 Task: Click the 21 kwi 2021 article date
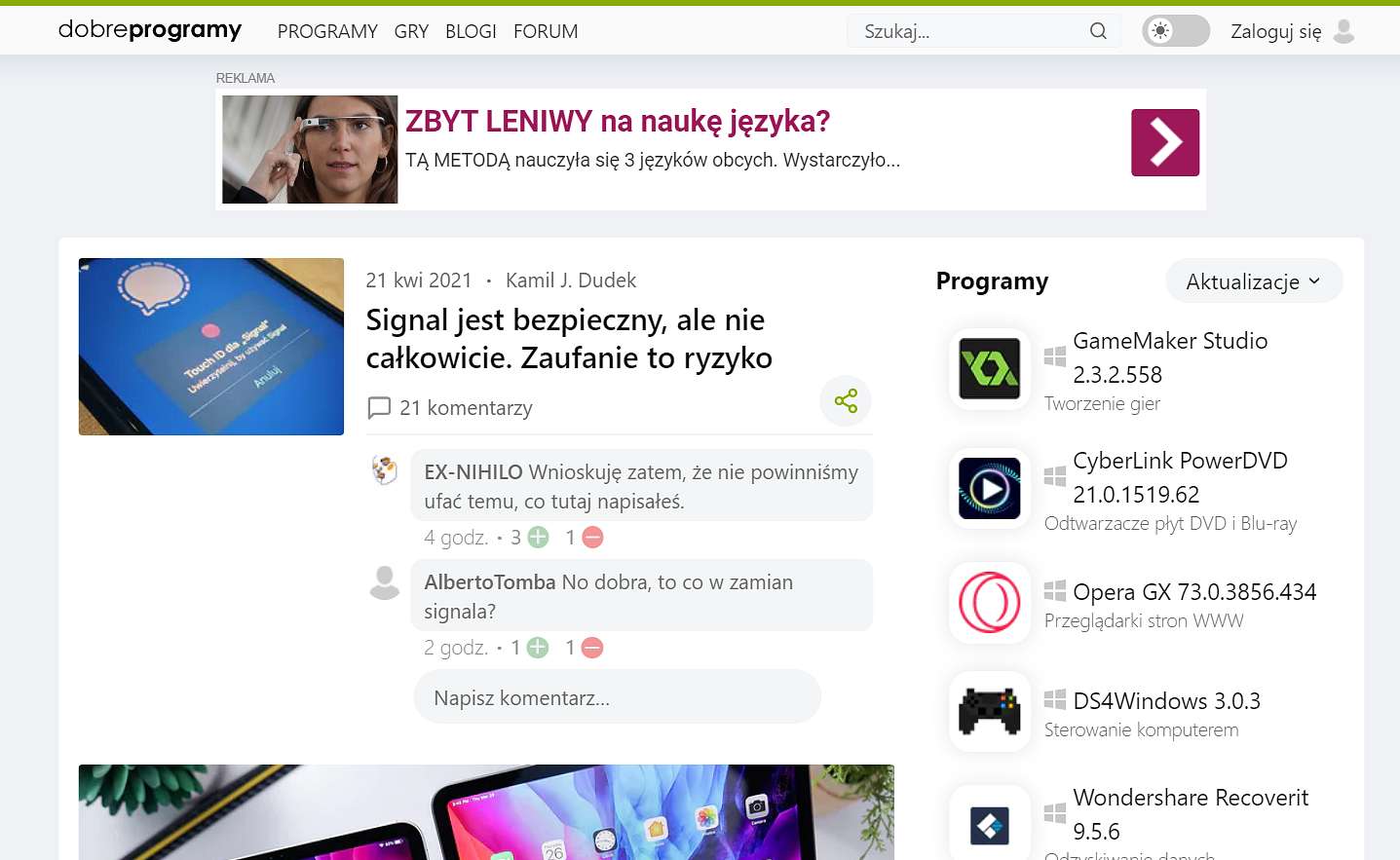(x=419, y=280)
